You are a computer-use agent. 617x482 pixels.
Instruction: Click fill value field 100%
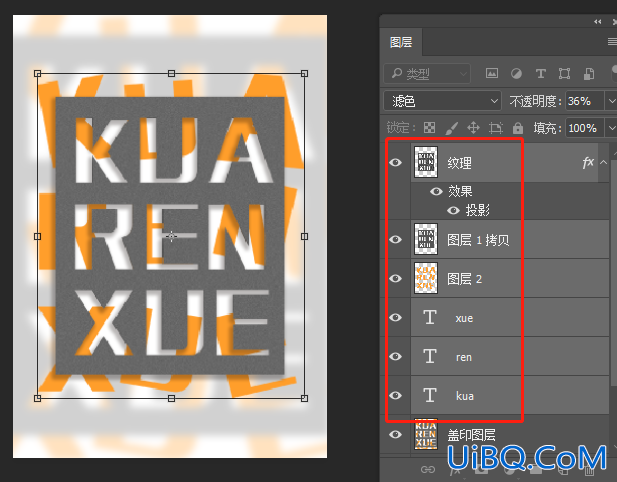point(585,128)
